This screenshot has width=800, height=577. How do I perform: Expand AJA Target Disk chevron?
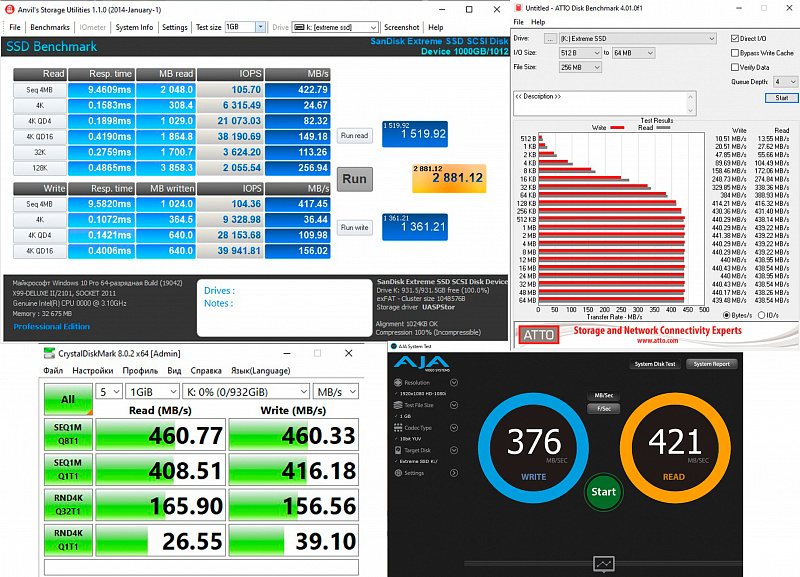454,450
